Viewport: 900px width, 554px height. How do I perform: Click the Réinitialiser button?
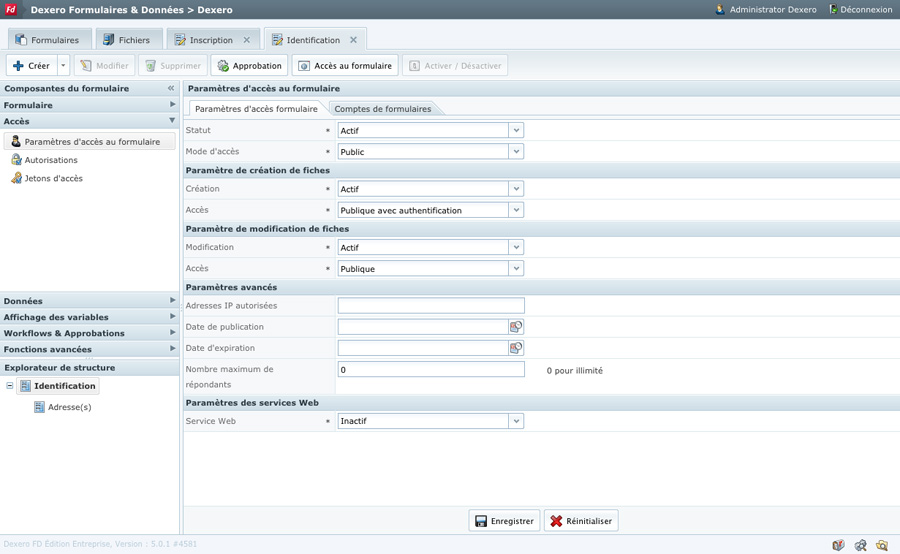(x=581, y=521)
